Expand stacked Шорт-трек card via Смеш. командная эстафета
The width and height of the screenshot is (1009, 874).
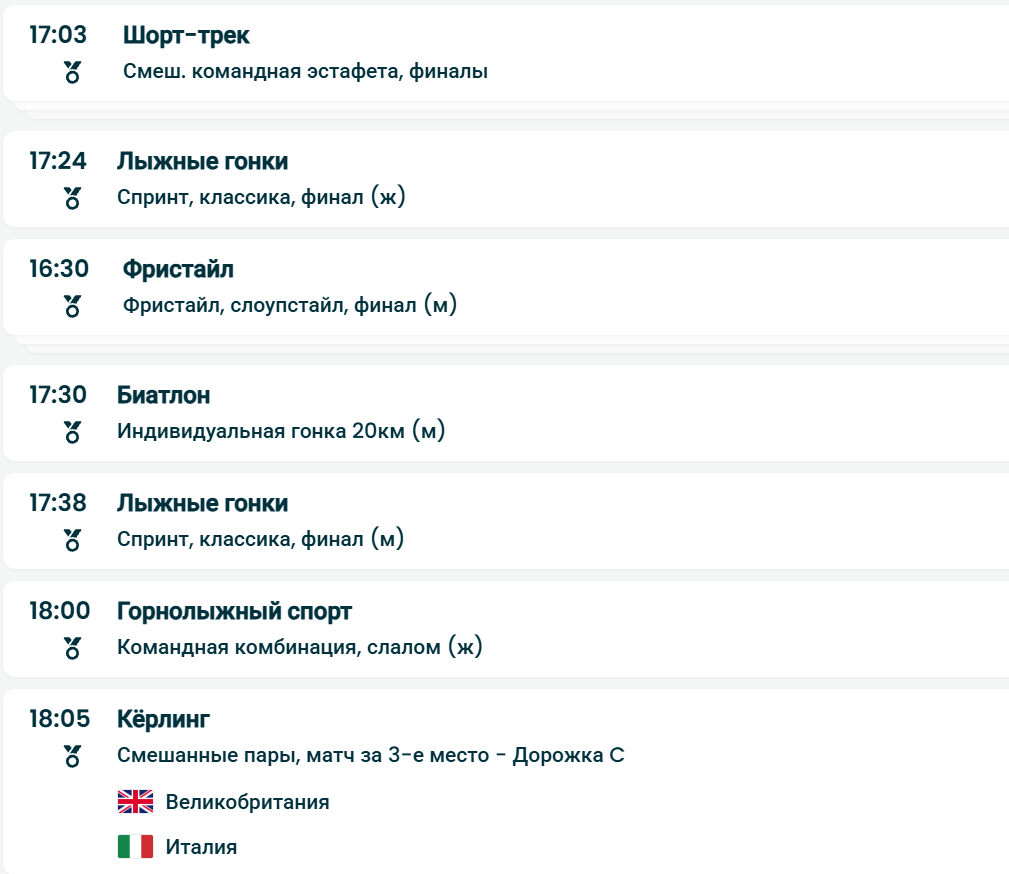(x=305, y=72)
